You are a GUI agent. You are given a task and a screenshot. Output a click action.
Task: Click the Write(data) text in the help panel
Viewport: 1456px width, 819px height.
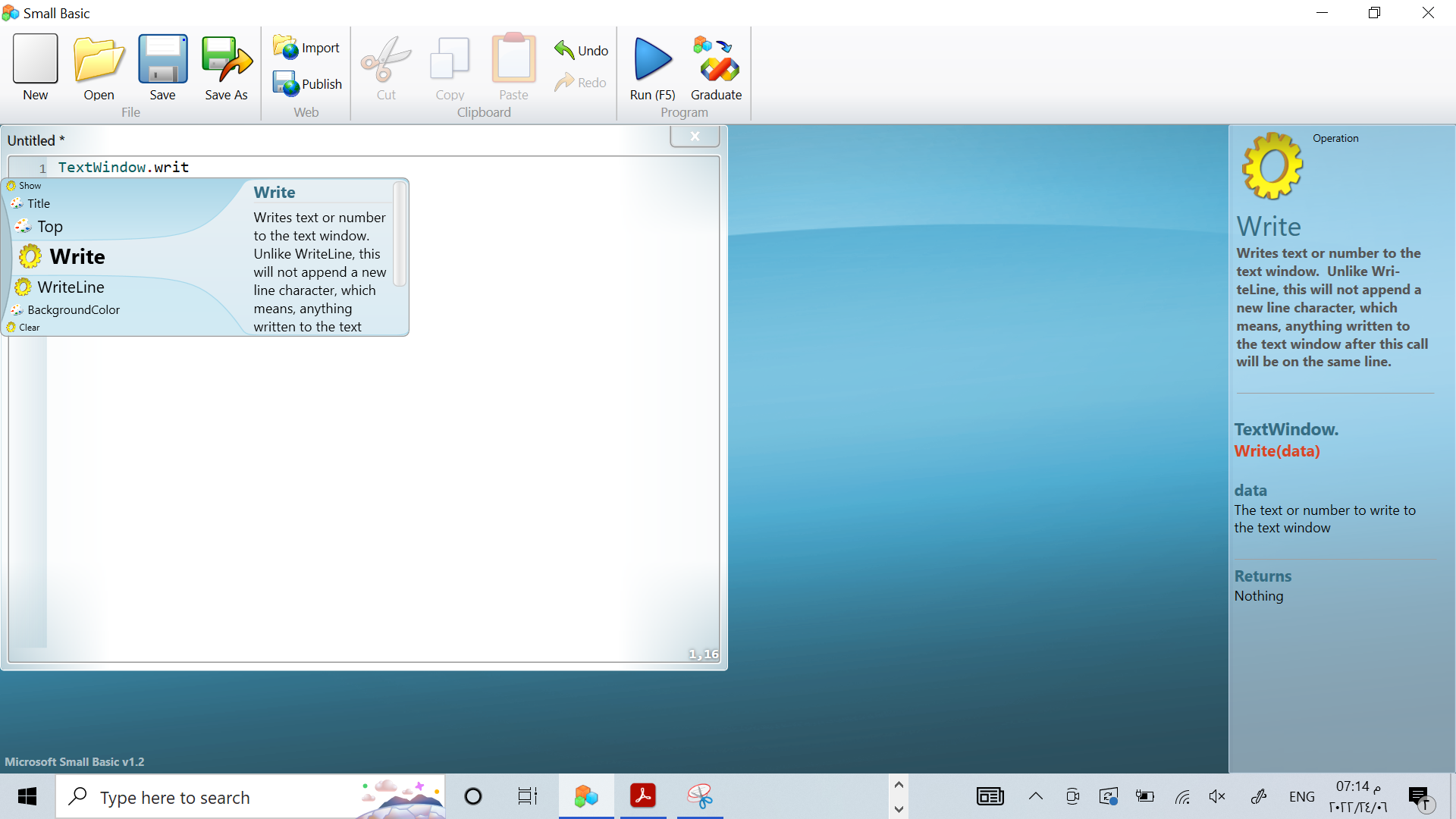click(1277, 450)
